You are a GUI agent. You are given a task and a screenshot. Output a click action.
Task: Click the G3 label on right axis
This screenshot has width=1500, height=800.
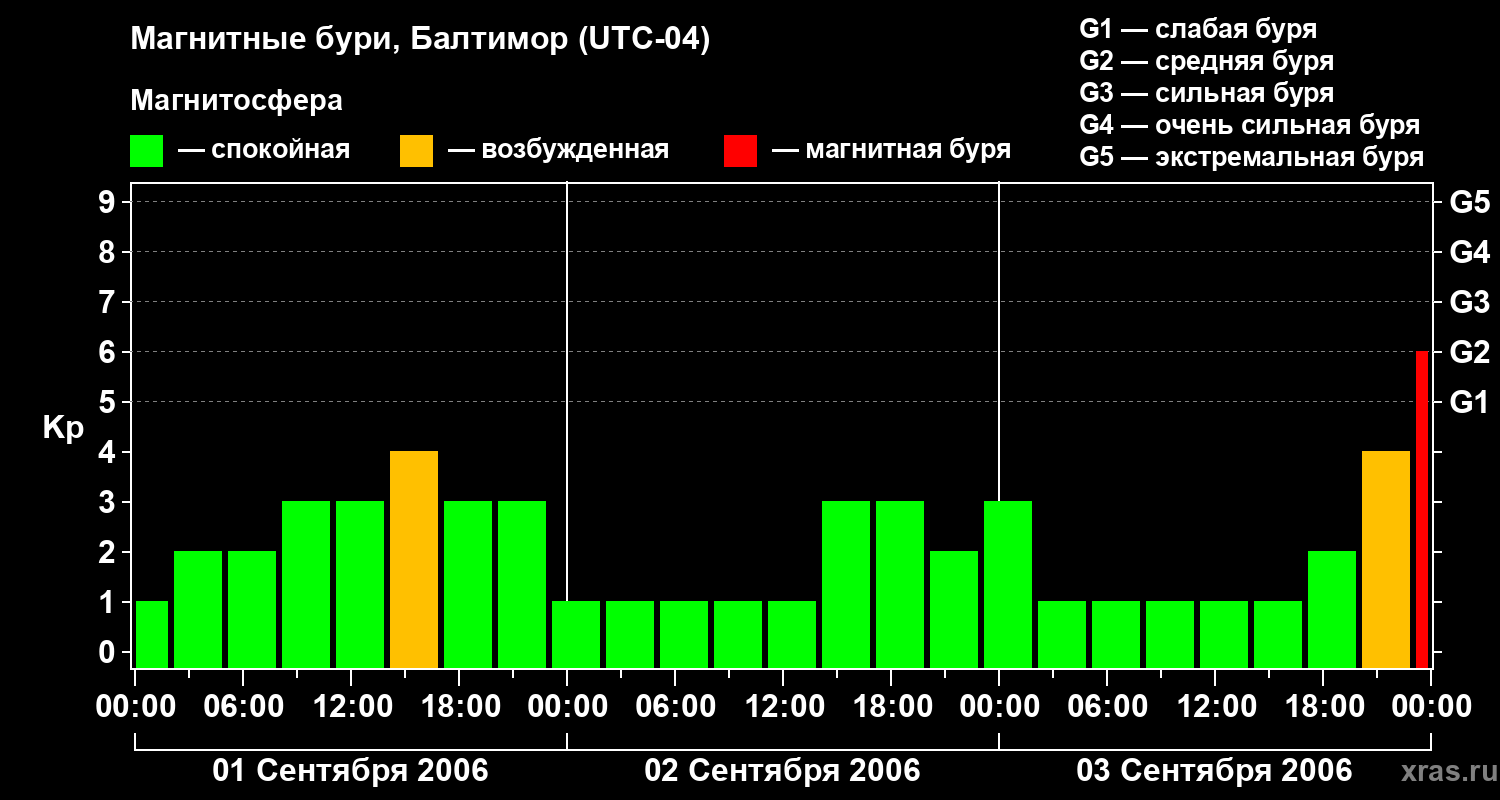1469,302
